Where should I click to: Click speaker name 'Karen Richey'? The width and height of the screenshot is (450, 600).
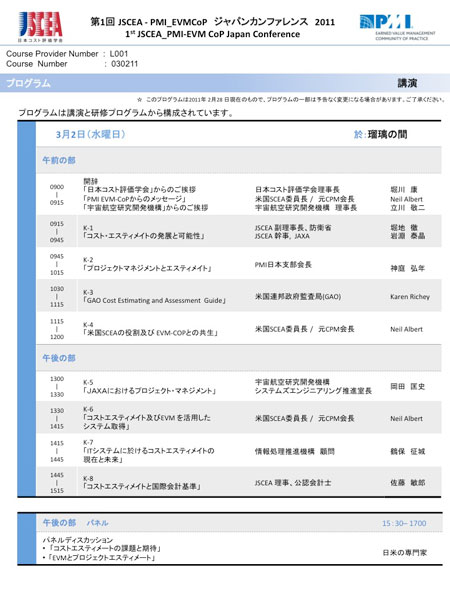click(410, 297)
